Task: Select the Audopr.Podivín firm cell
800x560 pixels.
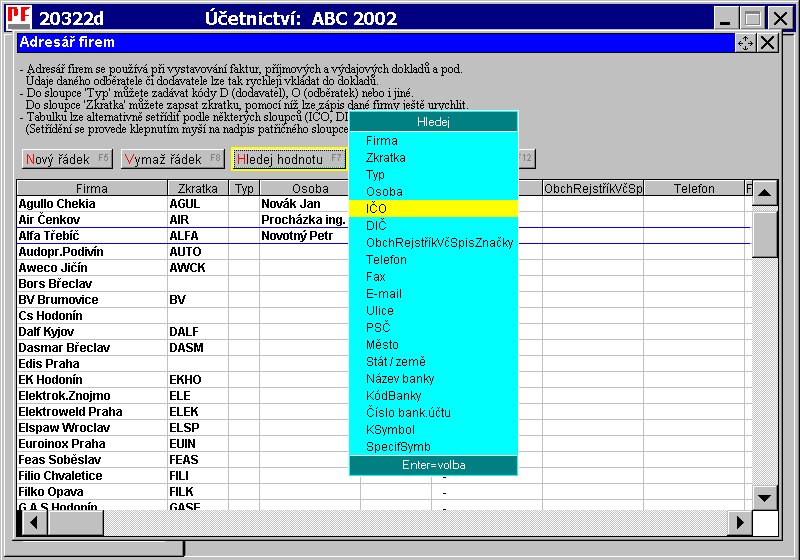Action: [x=92, y=252]
